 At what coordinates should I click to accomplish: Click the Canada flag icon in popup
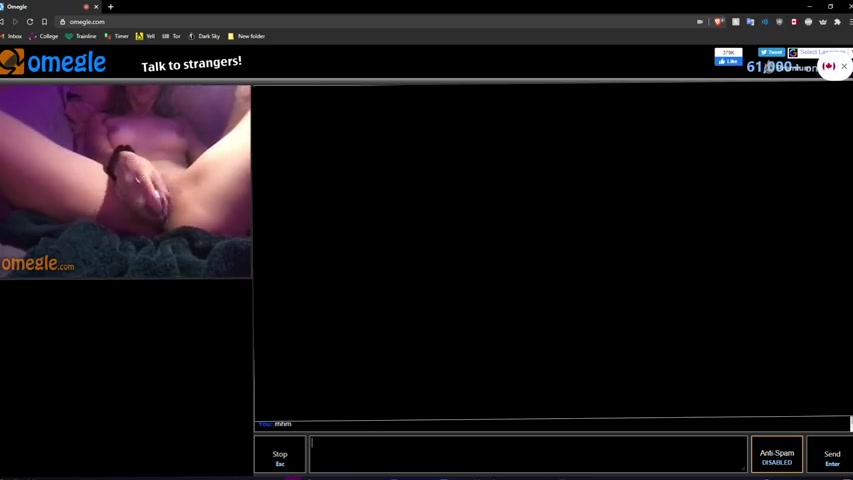coord(829,66)
